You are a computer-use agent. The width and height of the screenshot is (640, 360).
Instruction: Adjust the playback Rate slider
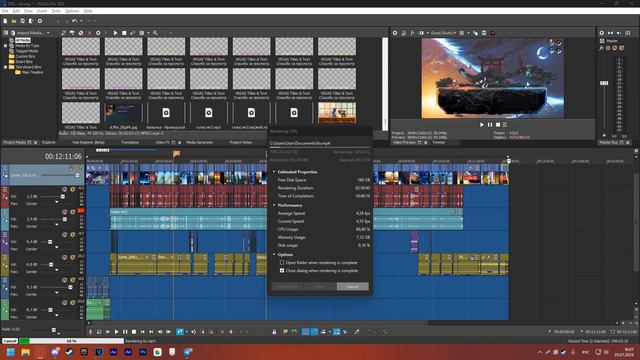tap(53, 330)
